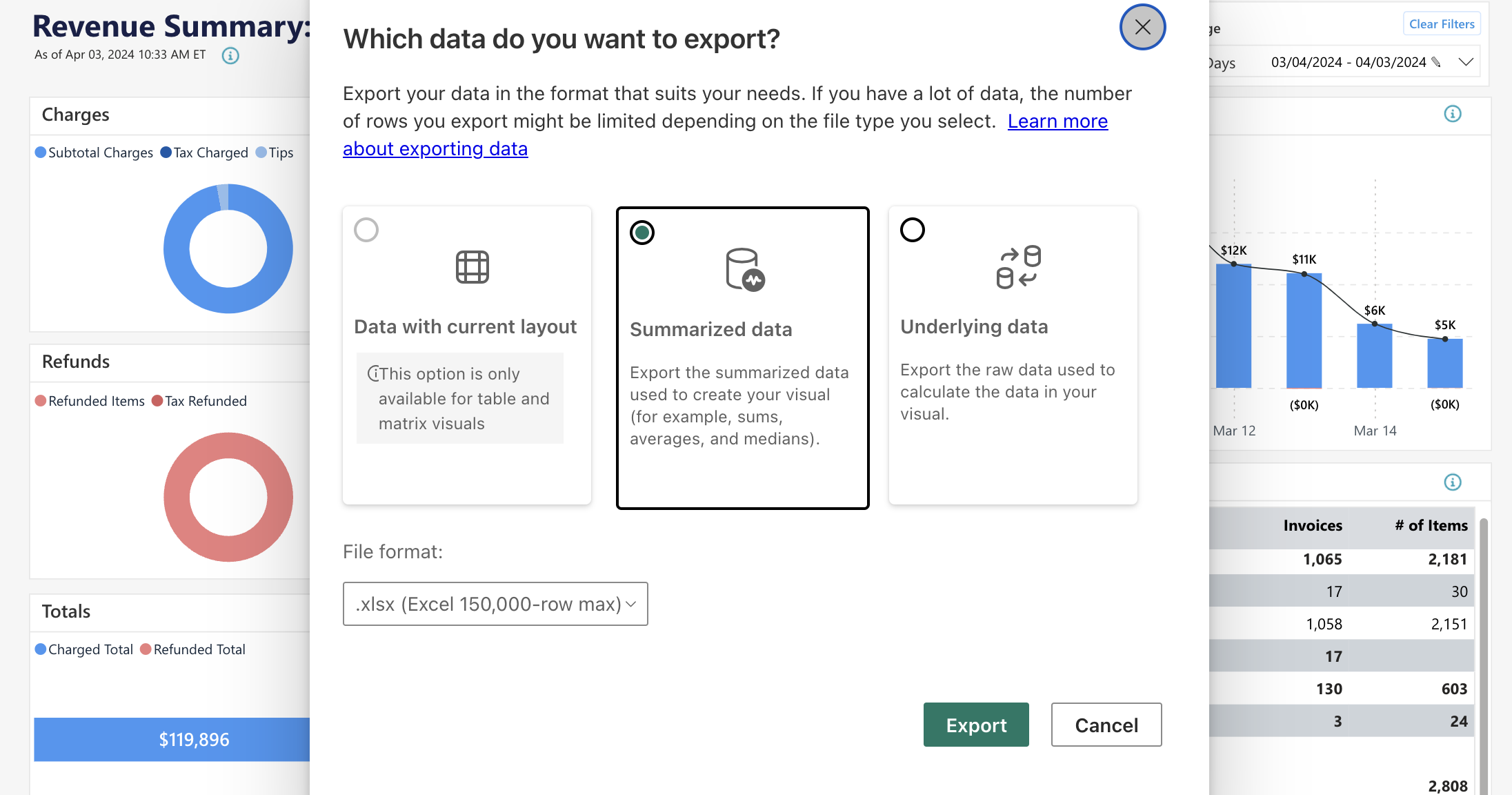Click the table grid icon for current layout
Screen dimensions: 1512x795
(472, 267)
